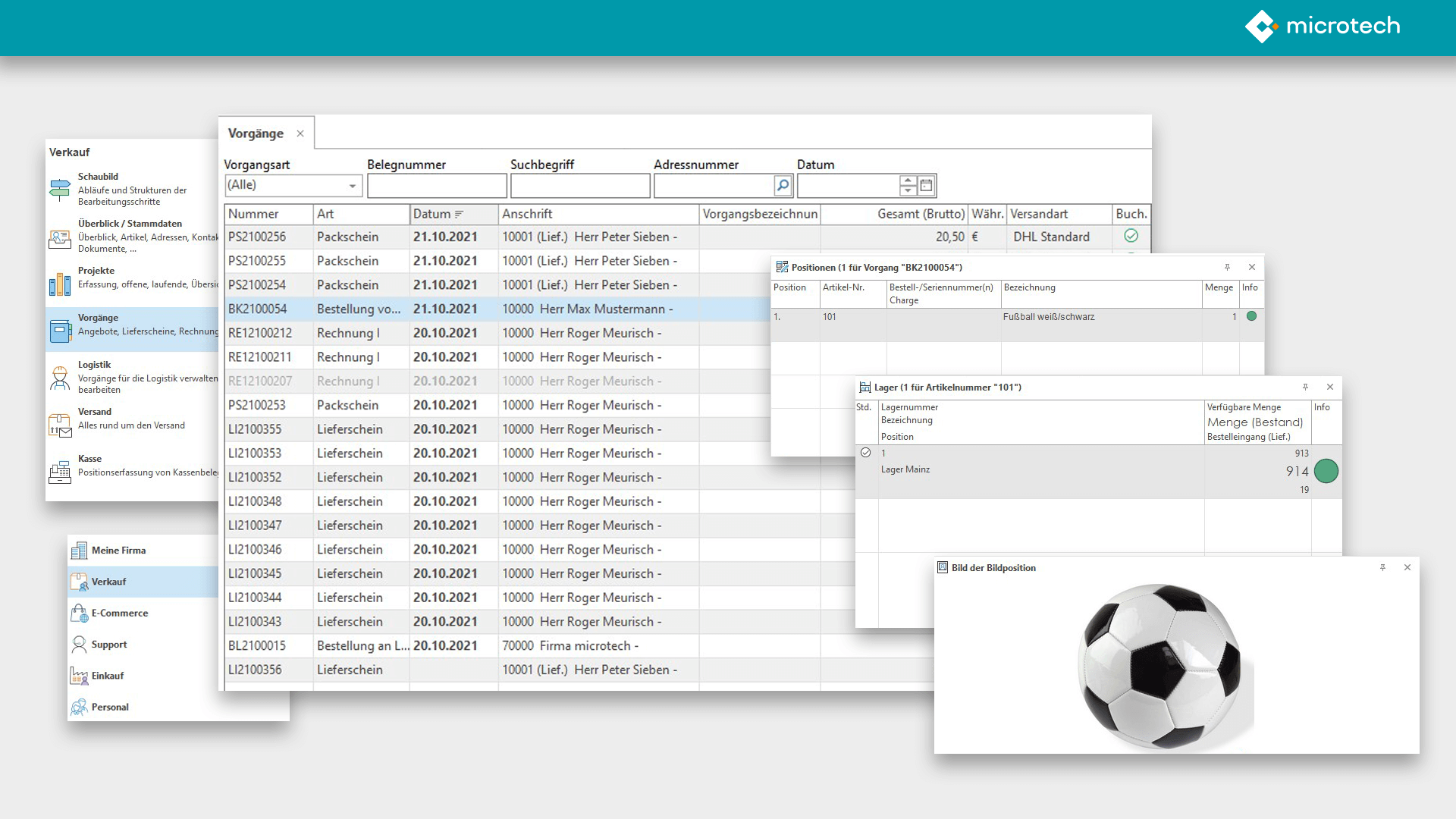
Task: Select the Kasse cash register icon
Action: pos(60,472)
